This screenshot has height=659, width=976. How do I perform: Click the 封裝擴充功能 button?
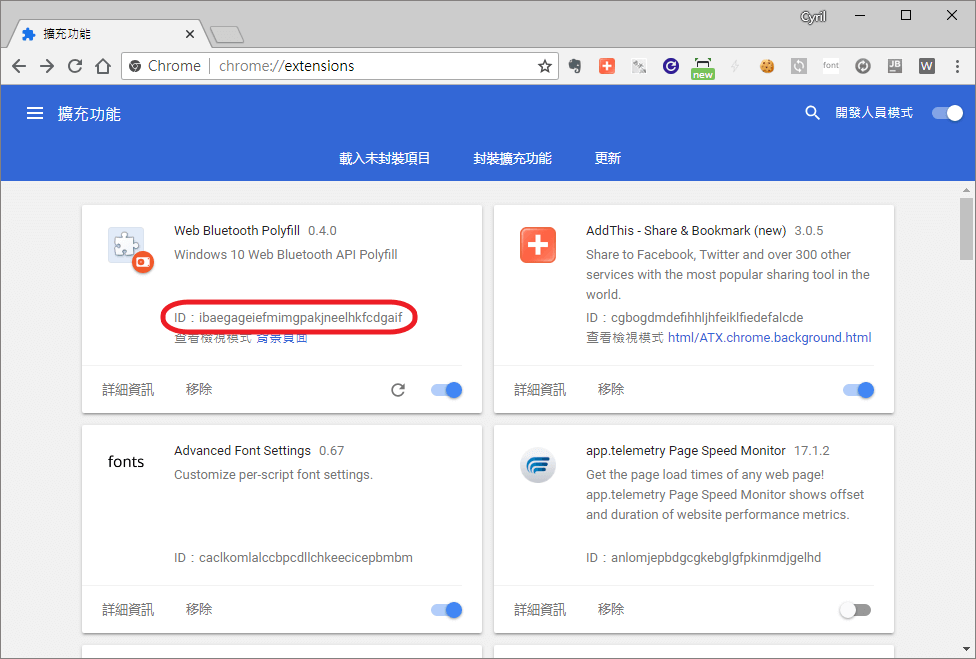coord(512,158)
